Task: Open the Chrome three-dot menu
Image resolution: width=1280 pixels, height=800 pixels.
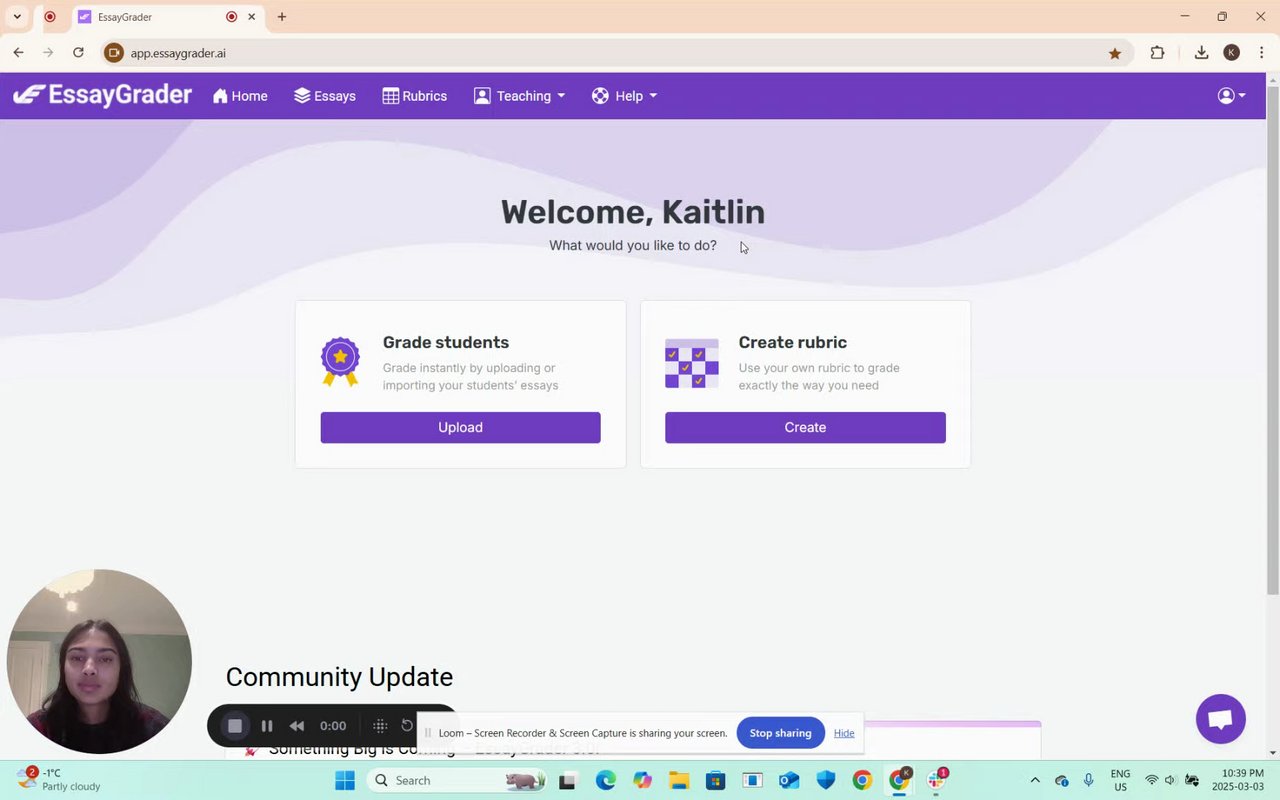Action: pos(1262,53)
